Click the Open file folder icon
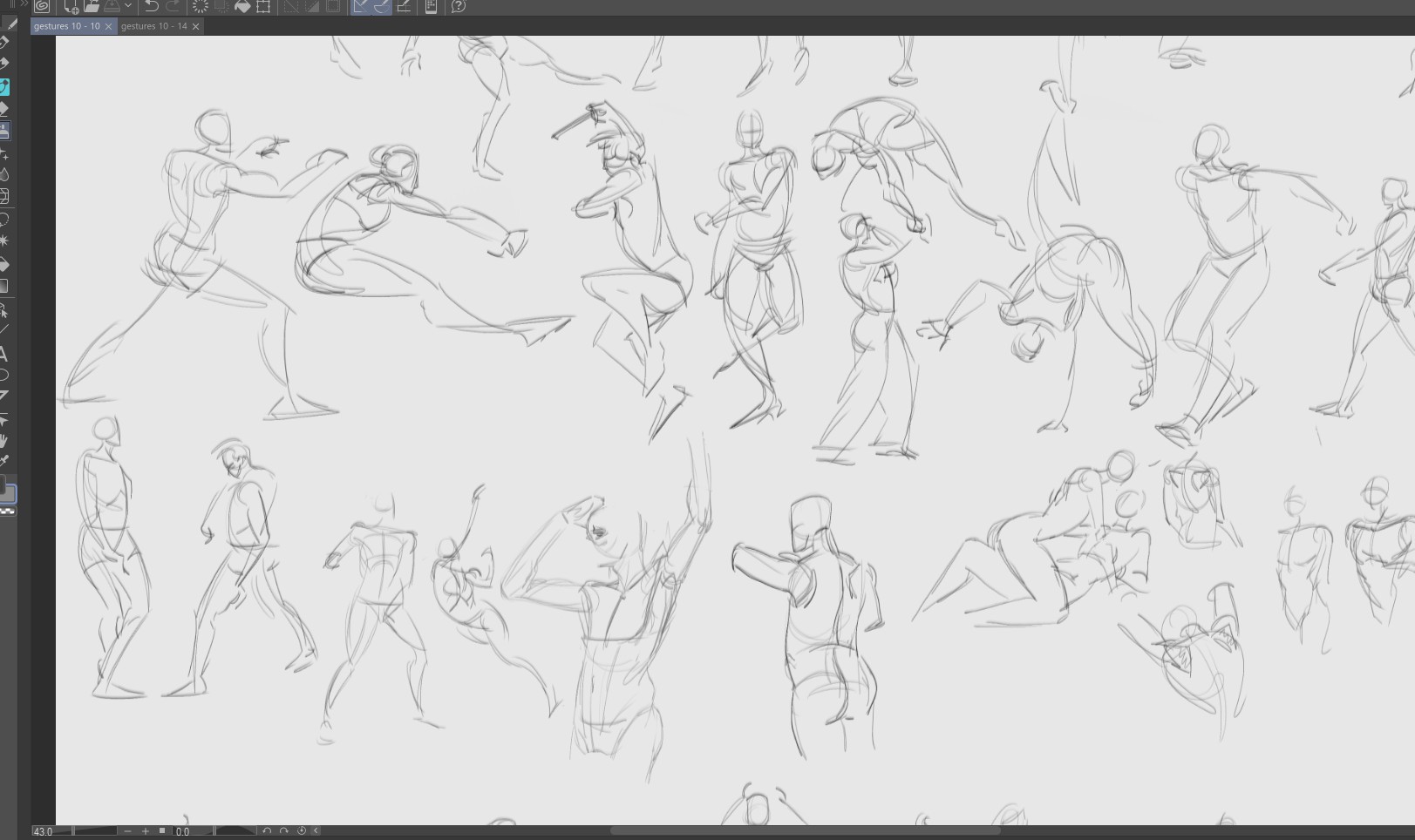 click(92, 6)
